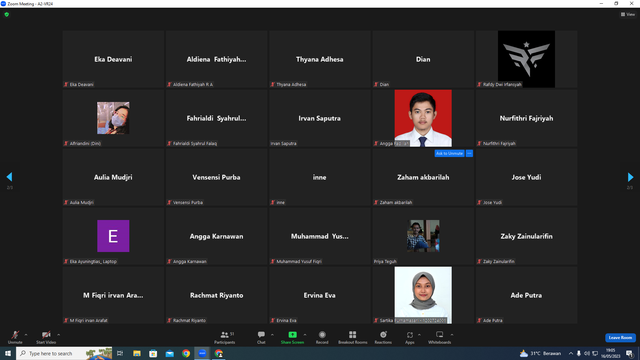Open Microsoft Store from the taskbar
This screenshot has height=360, width=640.
point(153,353)
